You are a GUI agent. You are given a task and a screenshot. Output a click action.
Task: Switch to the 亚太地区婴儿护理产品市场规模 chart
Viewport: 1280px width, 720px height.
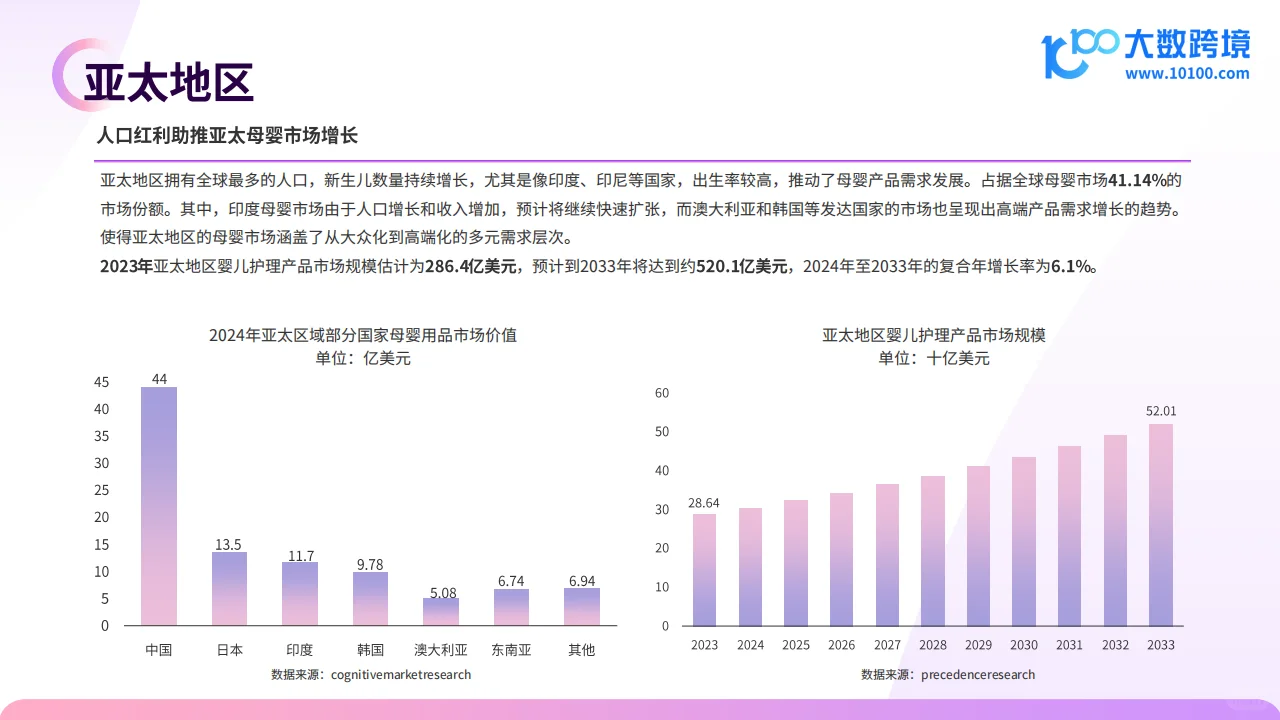click(x=932, y=335)
